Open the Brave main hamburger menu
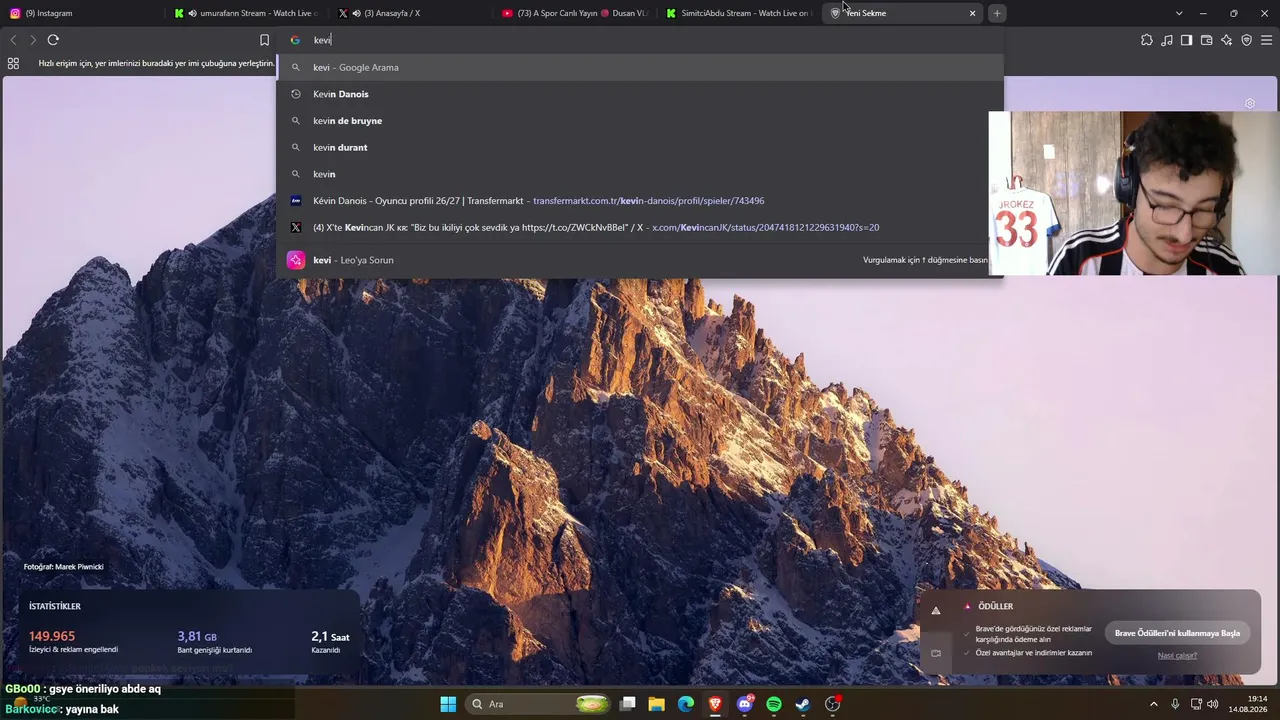Viewport: 1280px width, 720px height. [1267, 40]
